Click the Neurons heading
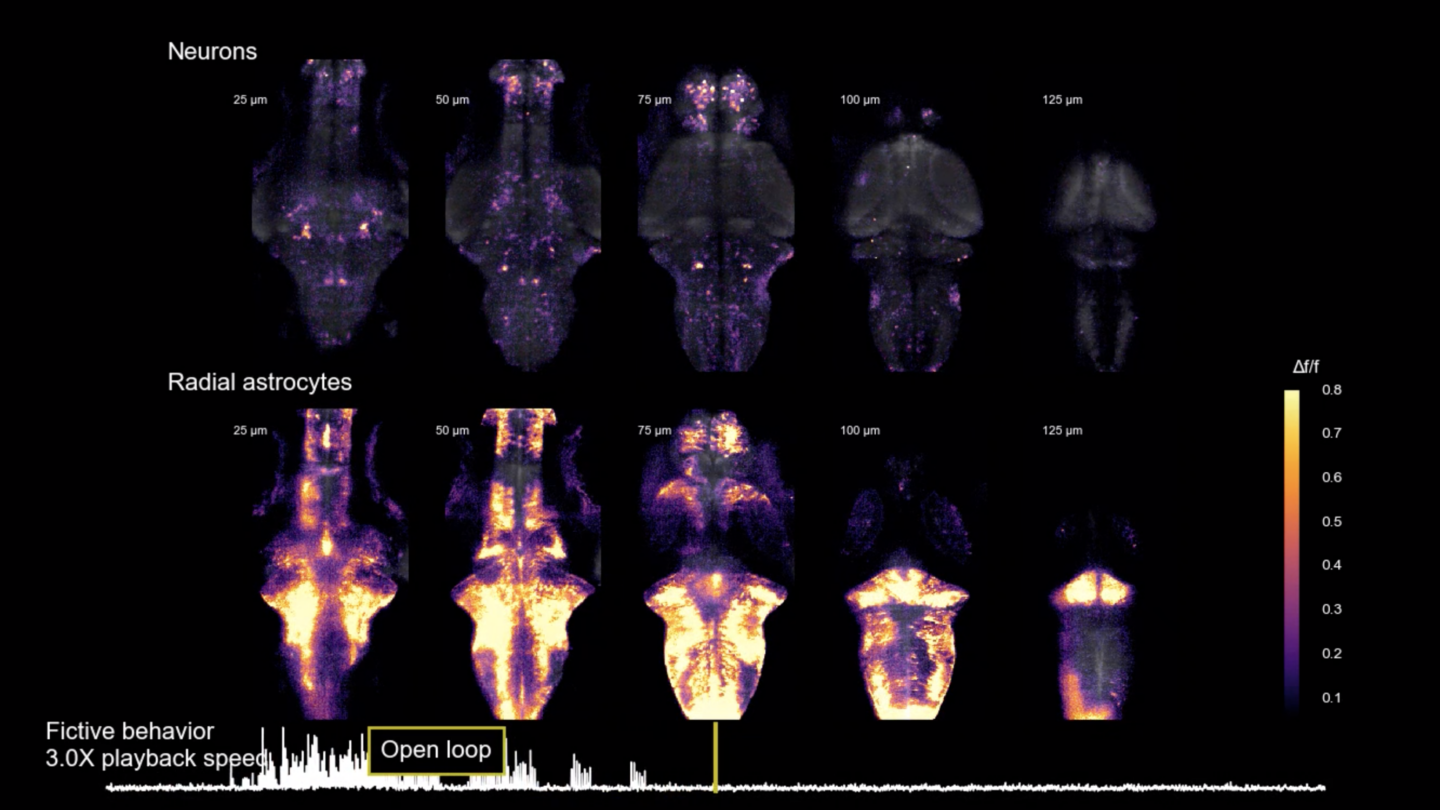 click(x=212, y=52)
